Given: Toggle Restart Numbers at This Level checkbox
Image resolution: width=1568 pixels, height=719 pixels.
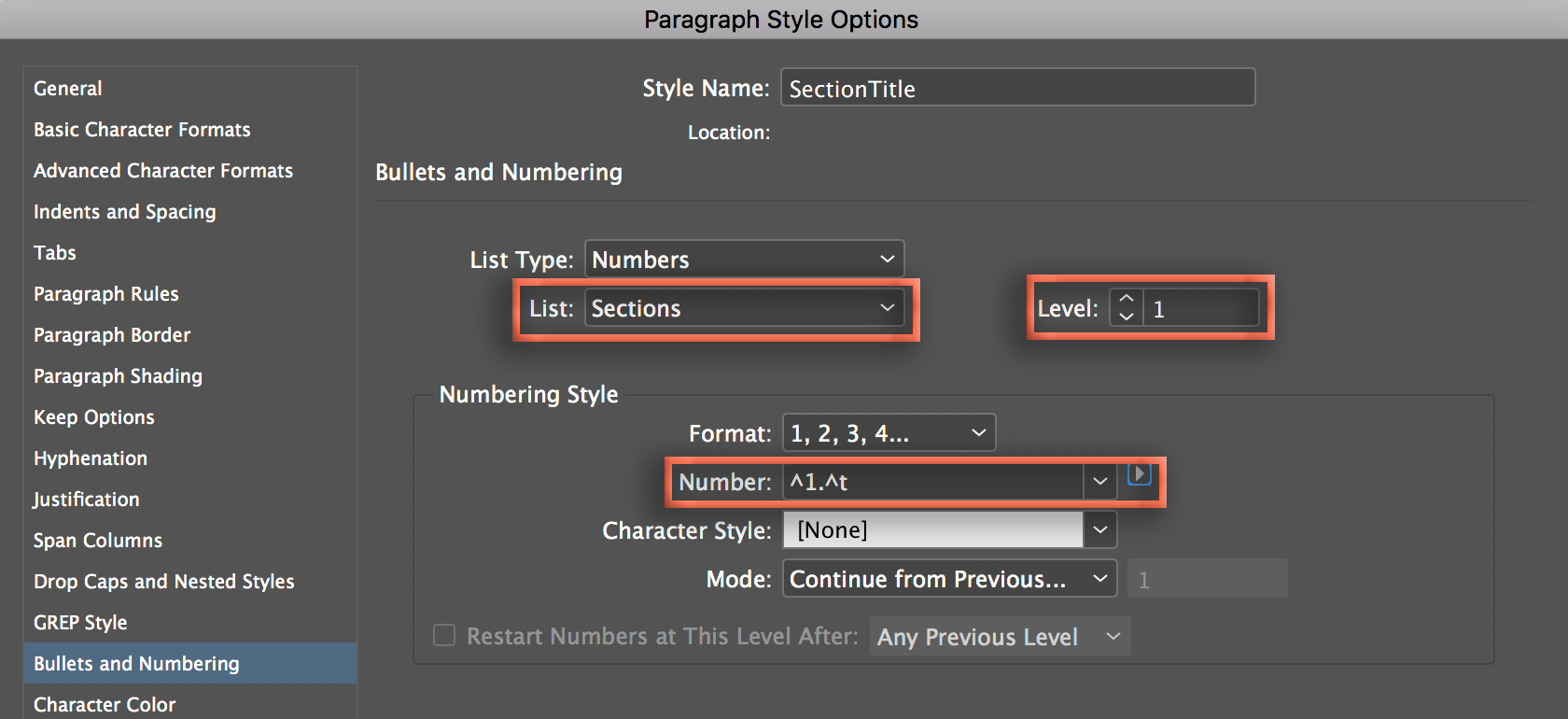Looking at the screenshot, I should pyautogui.click(x=444, y=636).
